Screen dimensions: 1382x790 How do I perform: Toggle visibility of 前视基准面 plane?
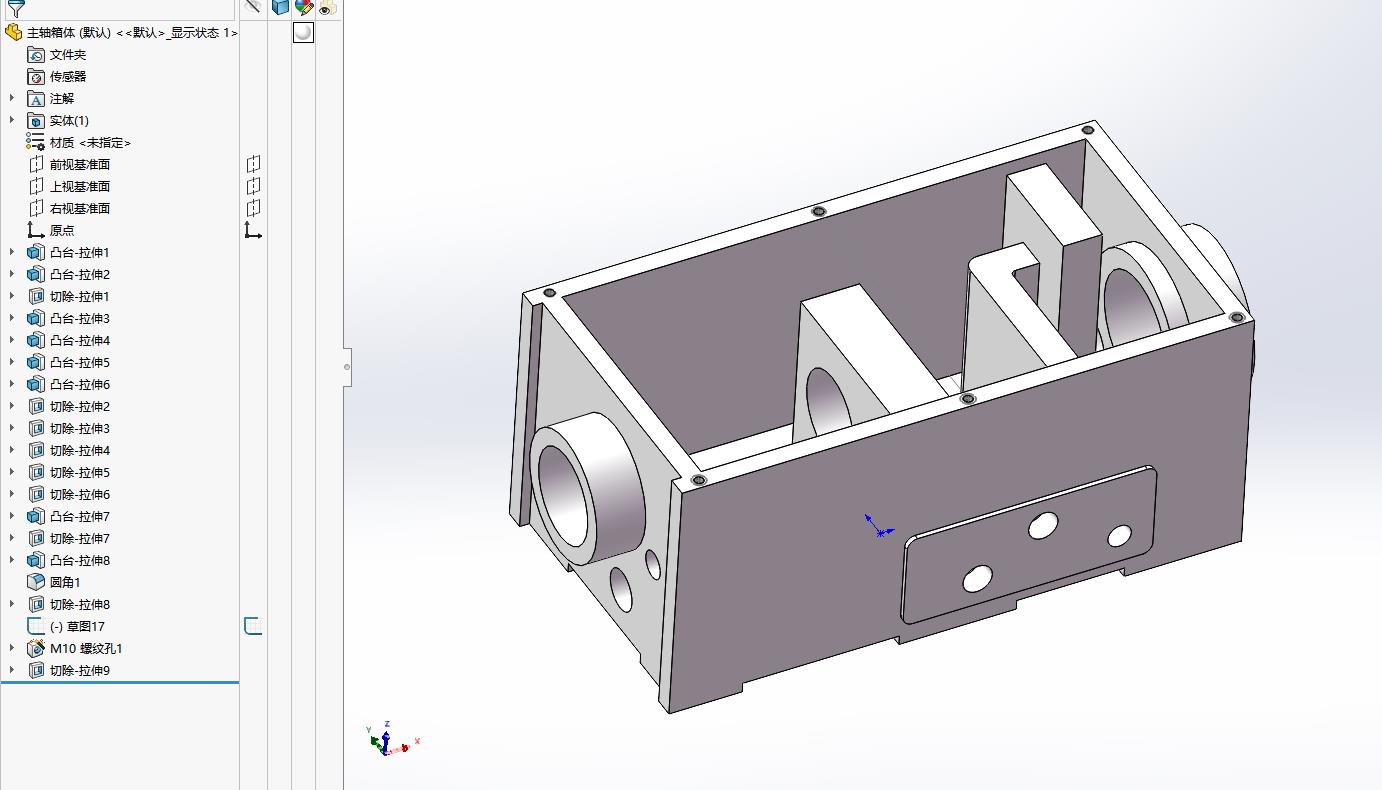pos(253,164)
